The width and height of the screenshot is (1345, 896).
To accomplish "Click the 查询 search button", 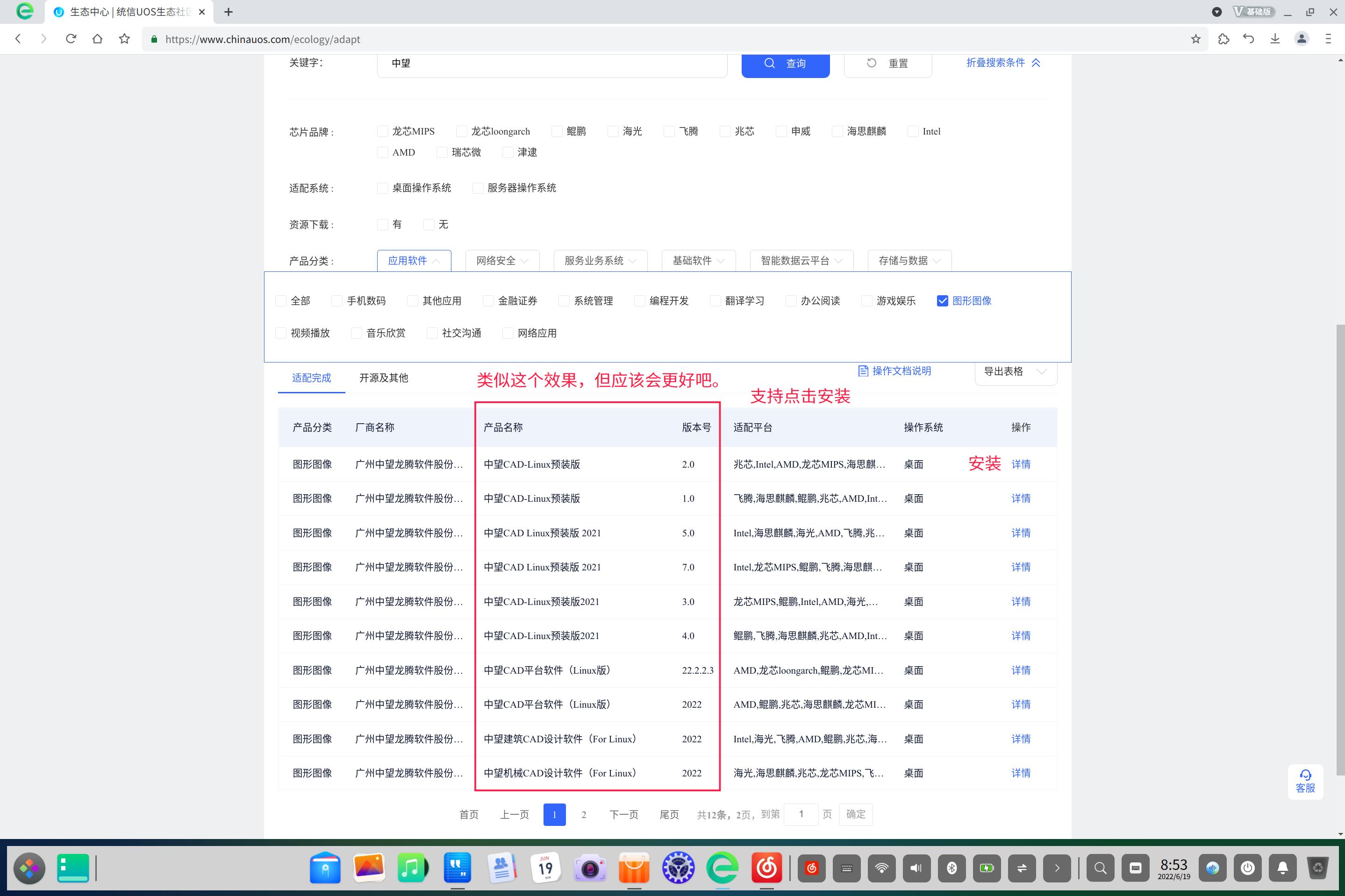I will [x=786, y=64].
